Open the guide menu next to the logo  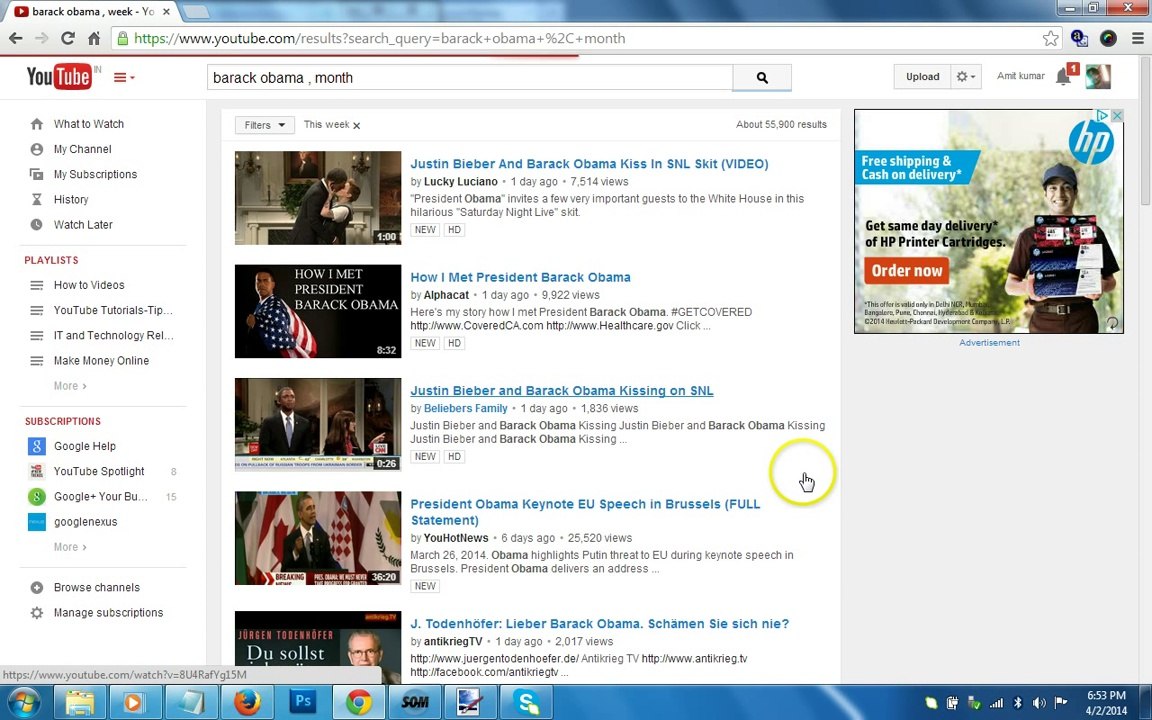tap(123, 77)
